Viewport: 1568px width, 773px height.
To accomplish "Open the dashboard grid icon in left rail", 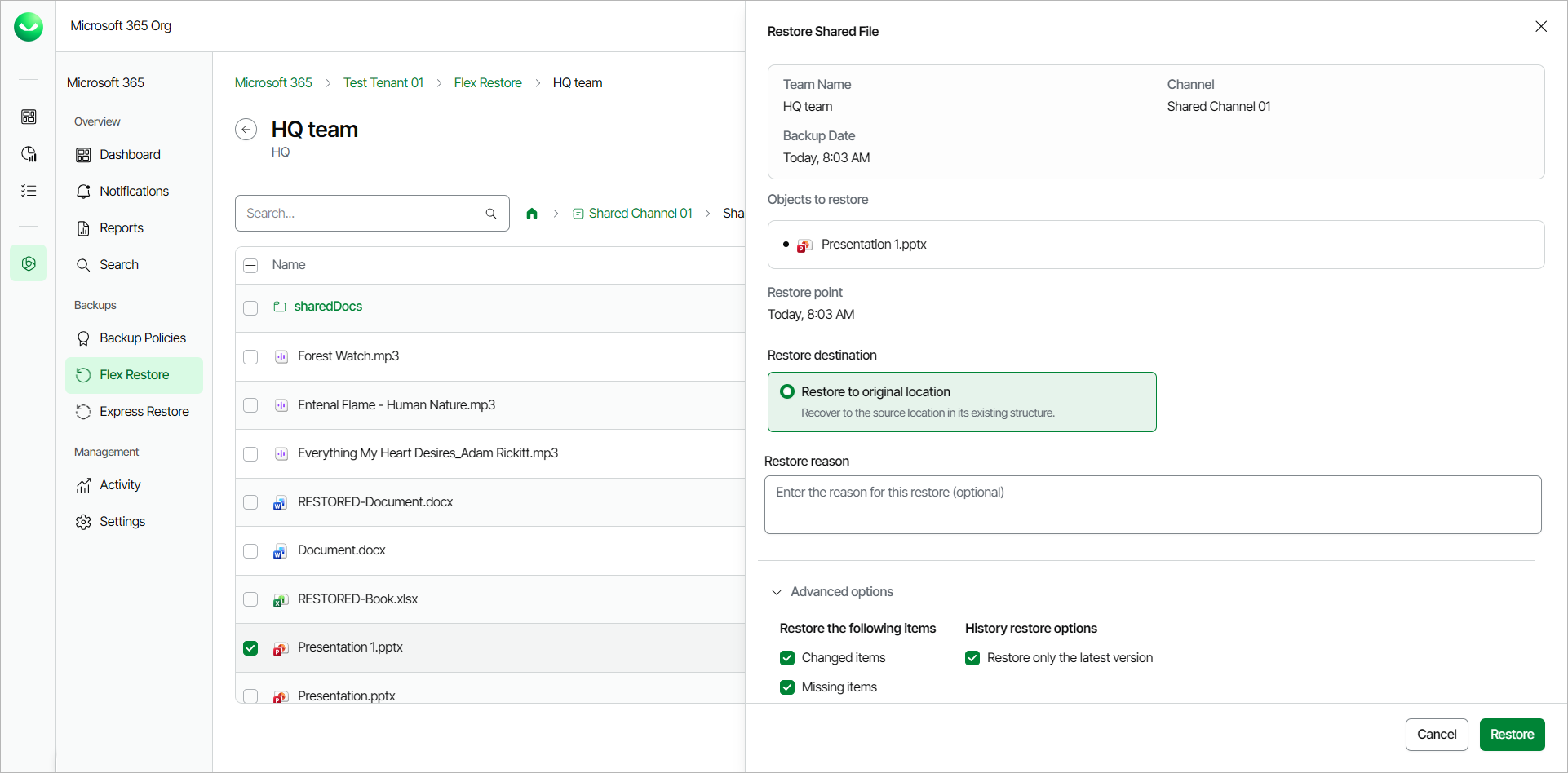I will pyautogui.click(x=29, y=117).
